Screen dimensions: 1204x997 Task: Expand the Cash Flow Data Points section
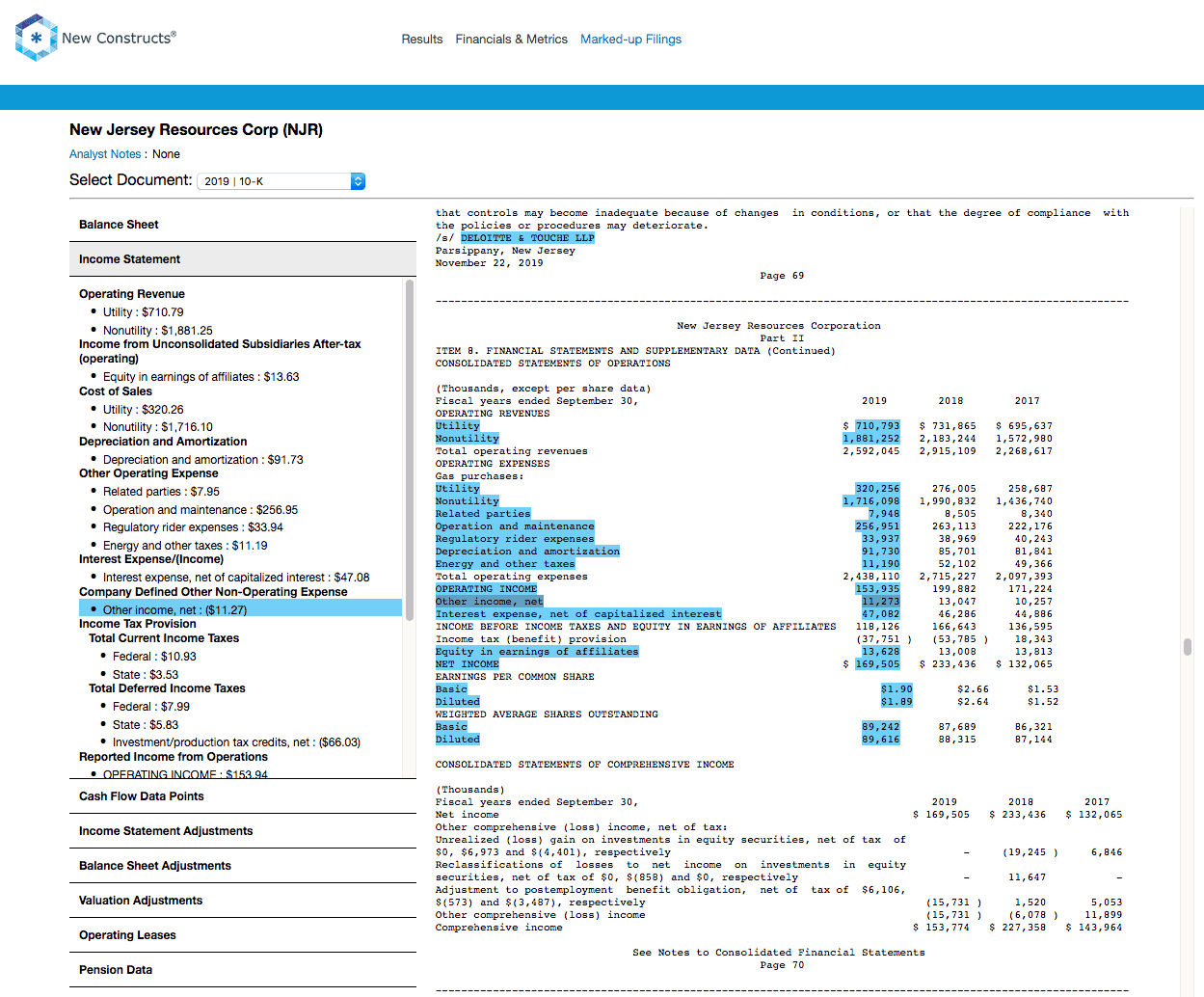pos(243,796)
